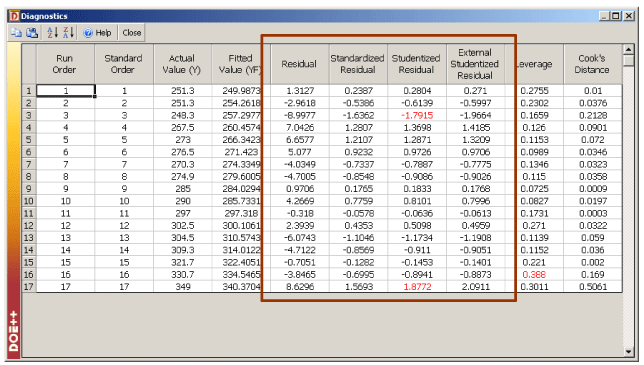Maximize the Diagnostics window
This screenshot has height=365, width=644.
(x=615, y=16)
